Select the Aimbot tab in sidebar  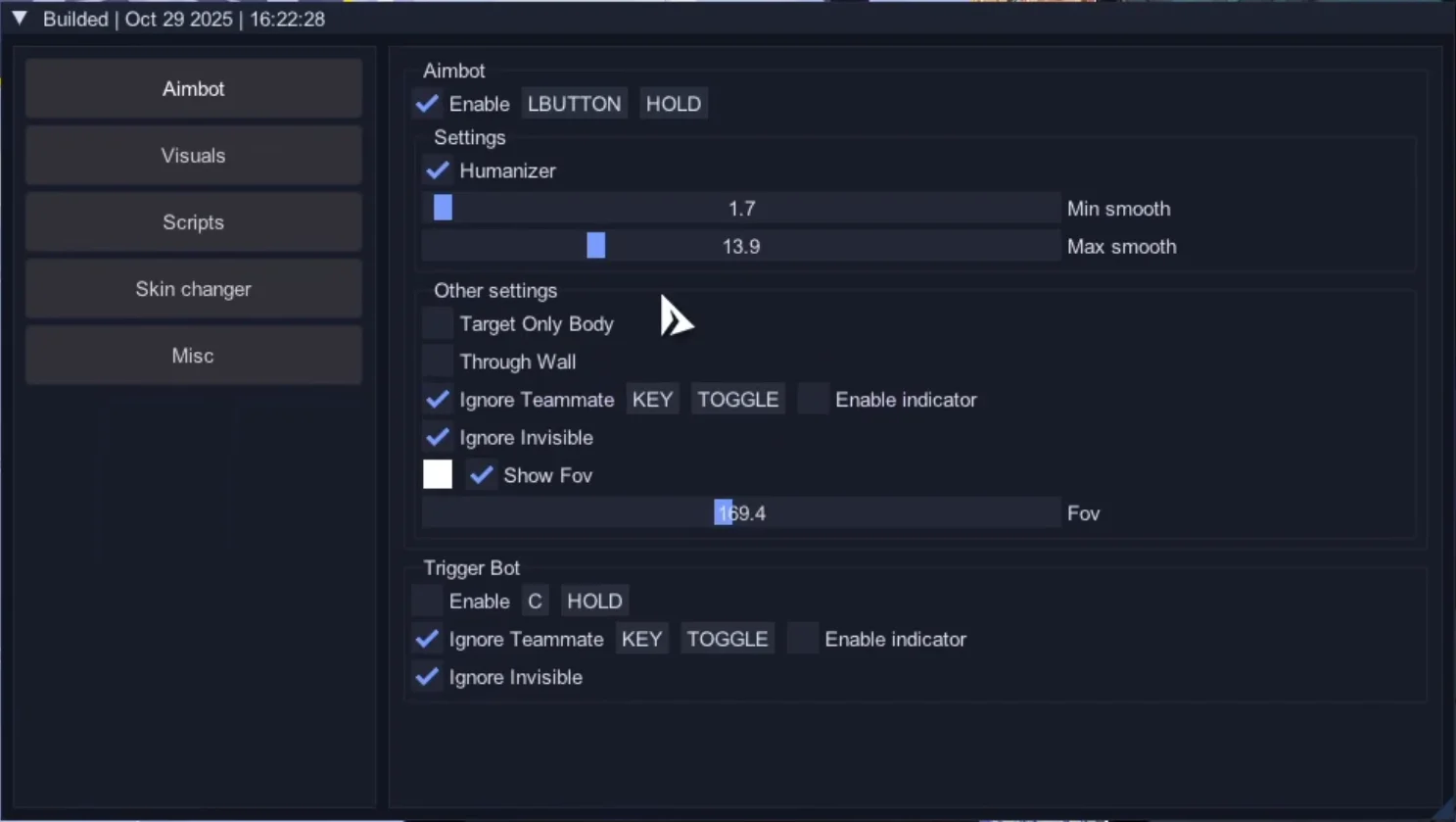point(193,89)
